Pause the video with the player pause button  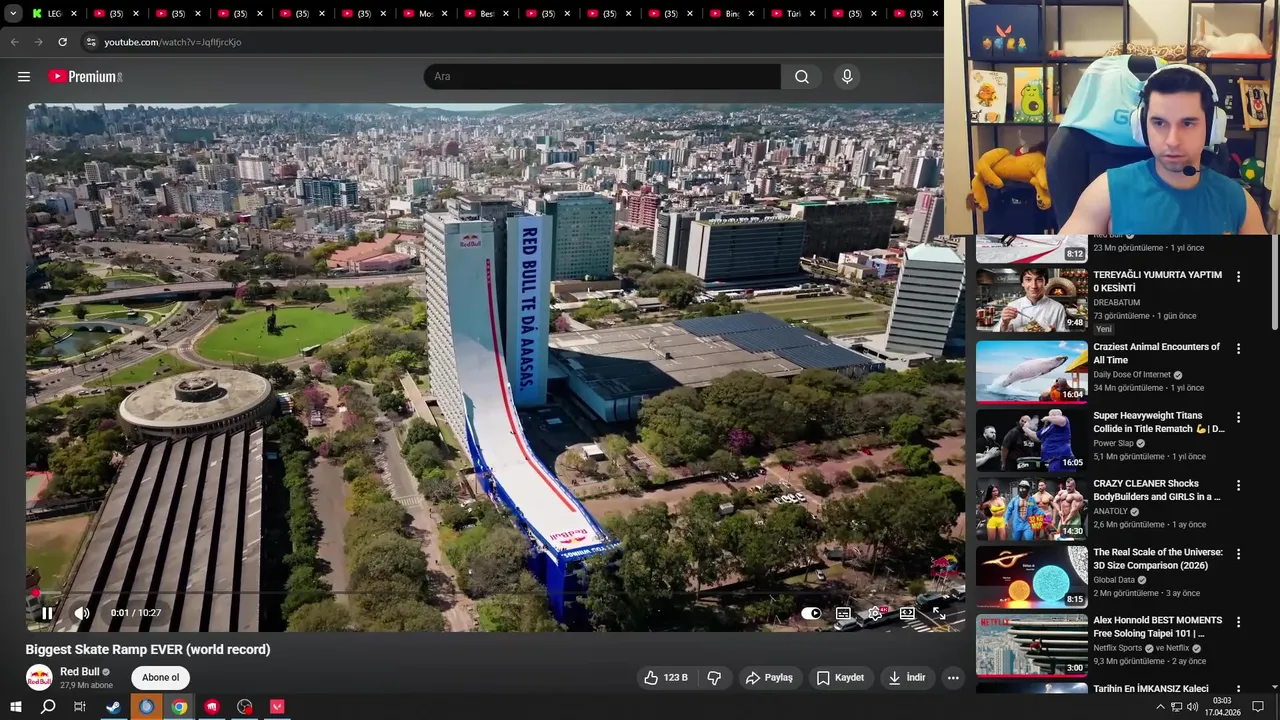(x=47, y=613)
